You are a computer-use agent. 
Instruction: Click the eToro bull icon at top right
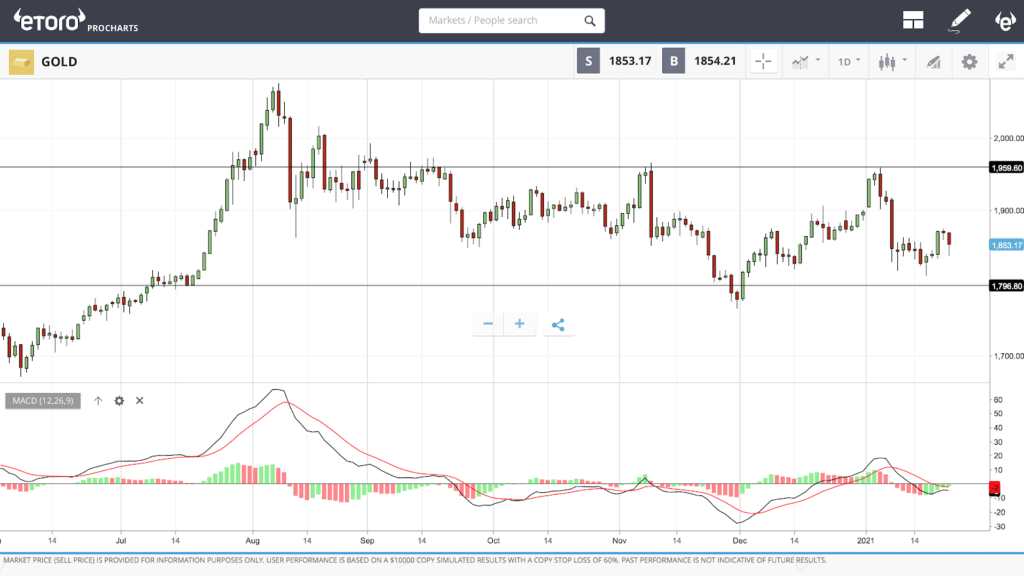click(1005, 21)
